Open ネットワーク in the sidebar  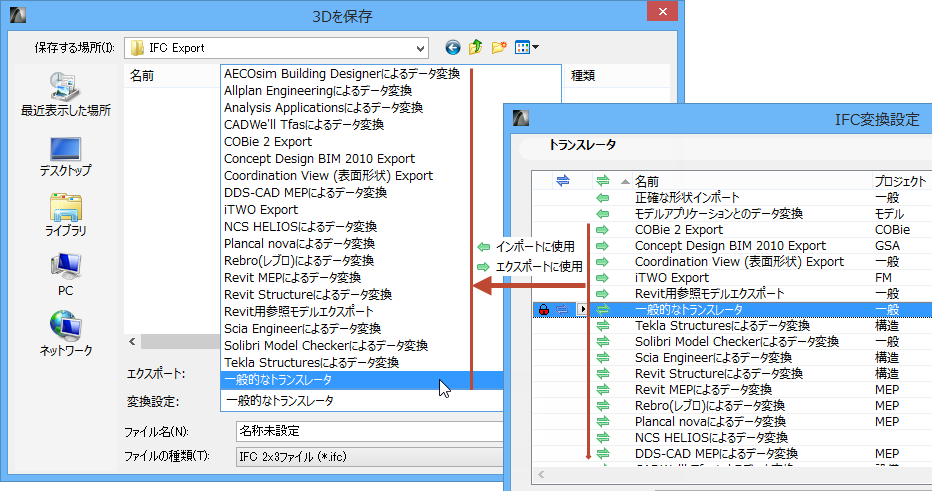coord(65,334)
